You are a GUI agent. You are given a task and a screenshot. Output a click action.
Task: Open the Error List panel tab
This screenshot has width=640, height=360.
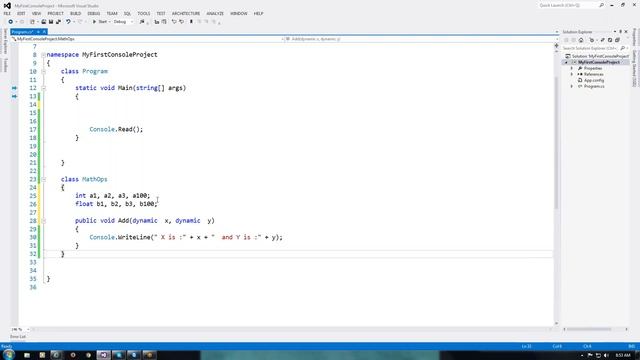(18, 337)
